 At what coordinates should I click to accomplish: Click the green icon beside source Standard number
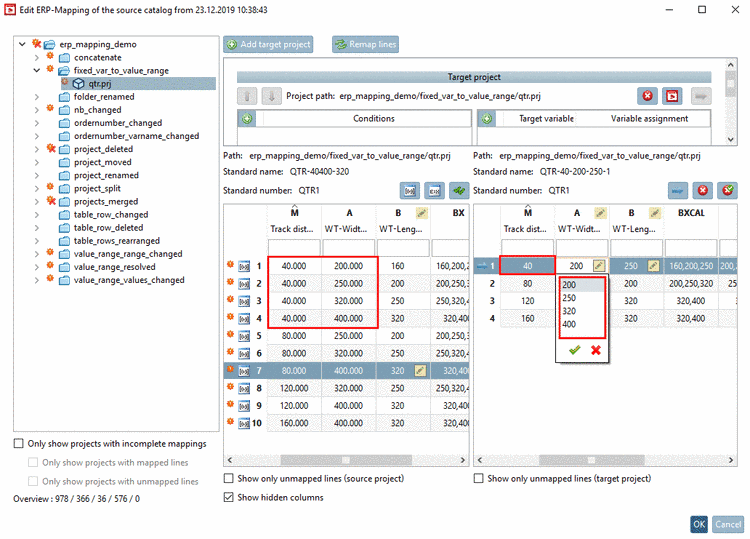pyautogui.click(x=459, y=190)
